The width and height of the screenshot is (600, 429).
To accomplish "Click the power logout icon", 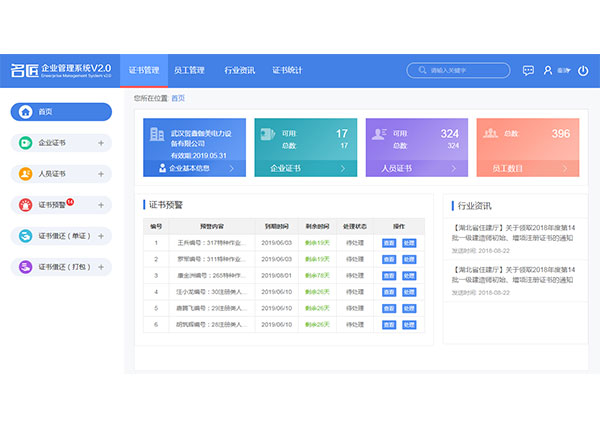I will coord(584,70).
